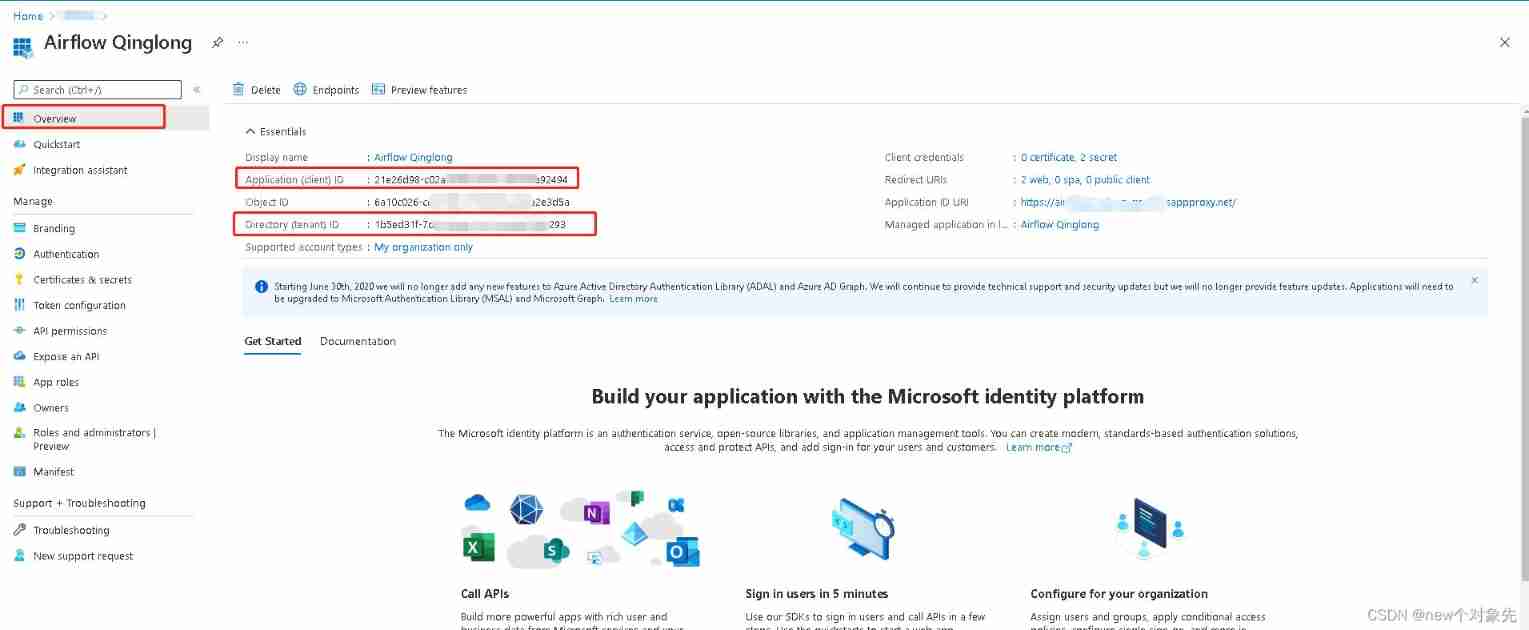Click the Roles and administrators icon

(x=19, y=433)
